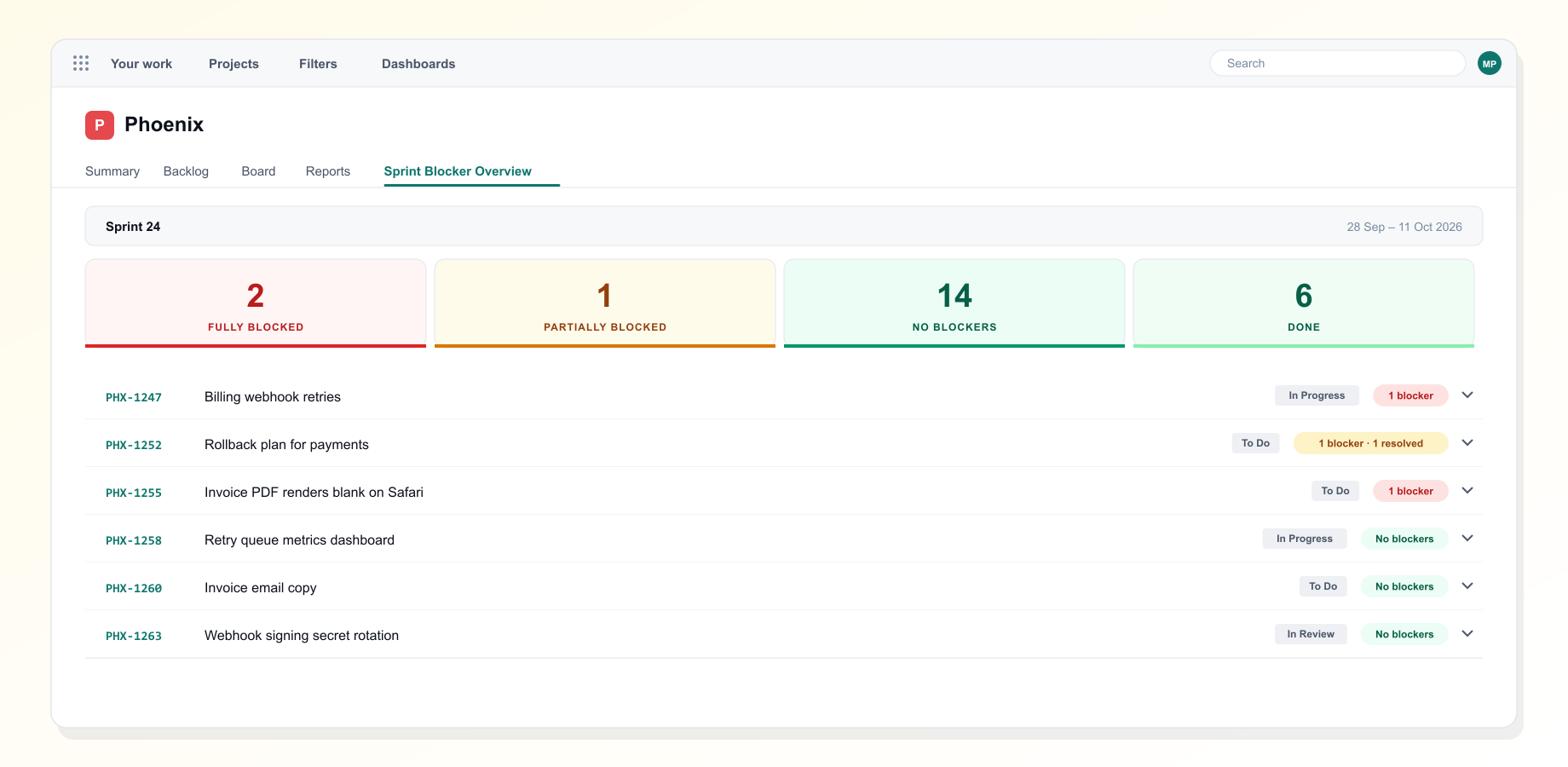Open issue link PHX-1247
The image size is (1568, 767).
[x=134, y=397]
